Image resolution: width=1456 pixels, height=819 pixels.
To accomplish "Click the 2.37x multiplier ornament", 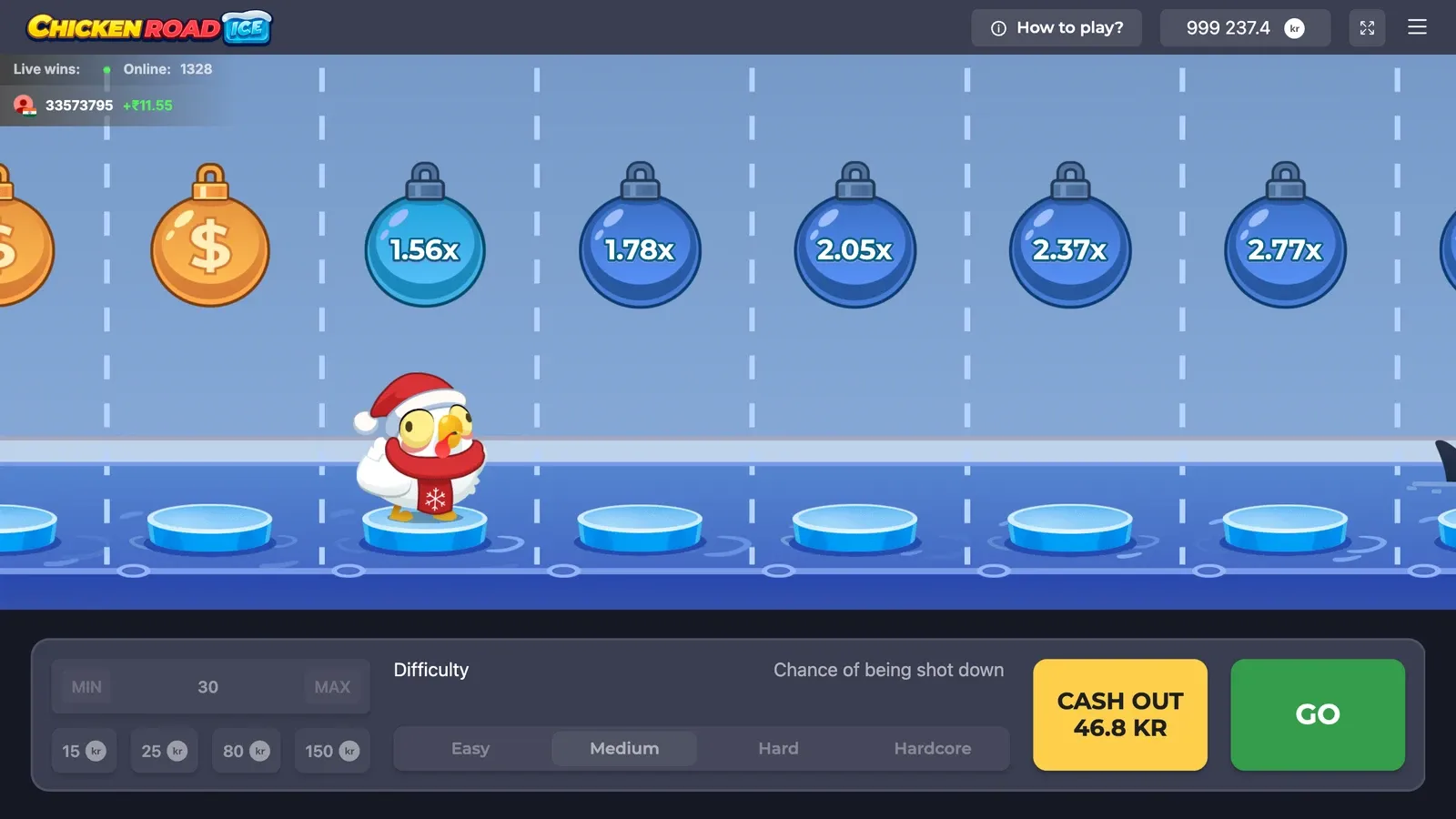I will 1070,235.
